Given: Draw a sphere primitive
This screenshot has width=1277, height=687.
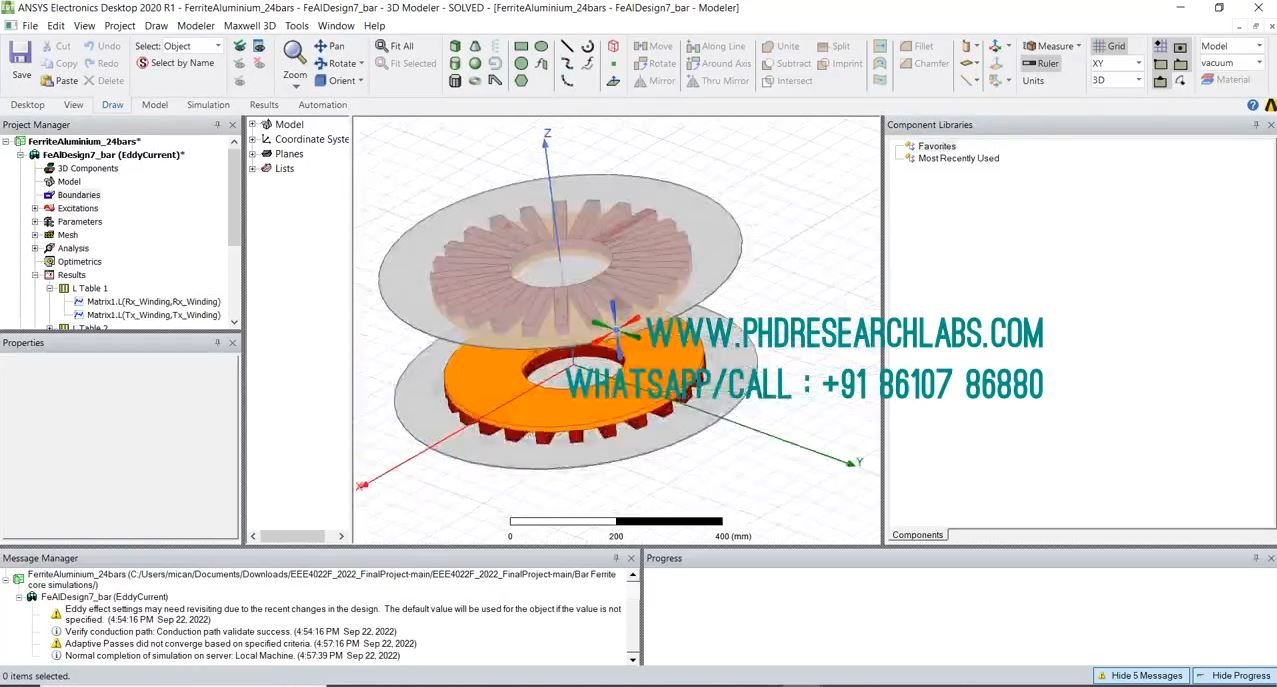Looking at the screenshot, I should tap(475, 64).
